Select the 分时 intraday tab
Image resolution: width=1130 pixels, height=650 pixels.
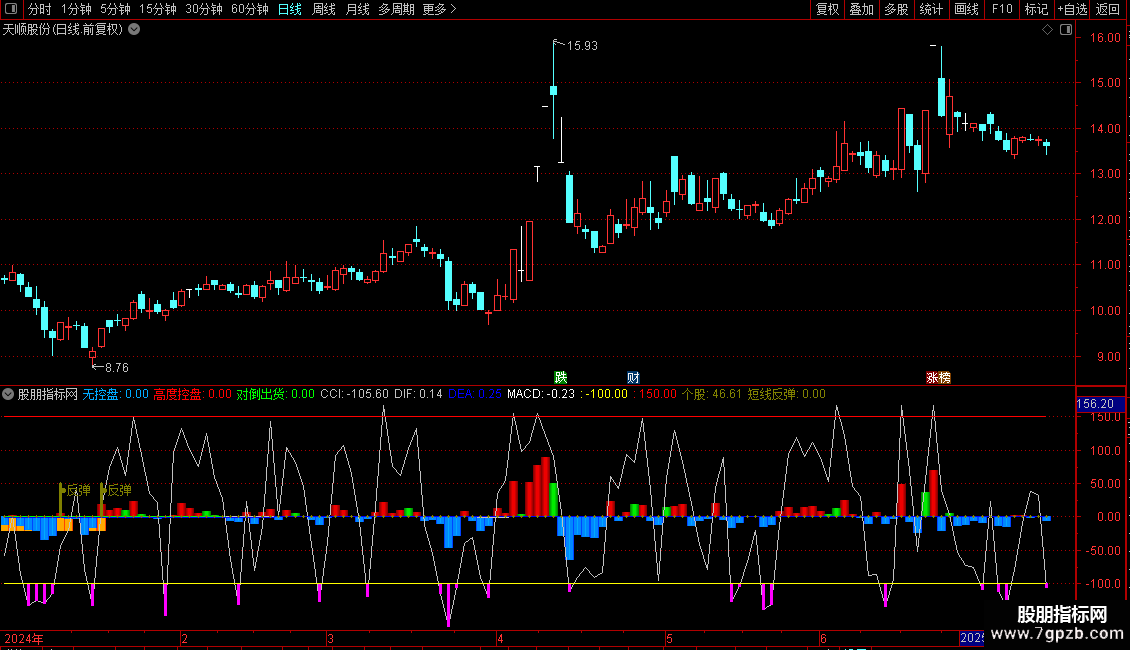coord(39,9)
